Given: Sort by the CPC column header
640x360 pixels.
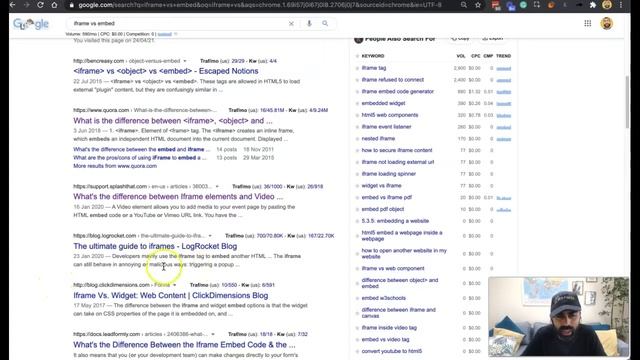Looking at the screenshot, I should pos(476,56).
